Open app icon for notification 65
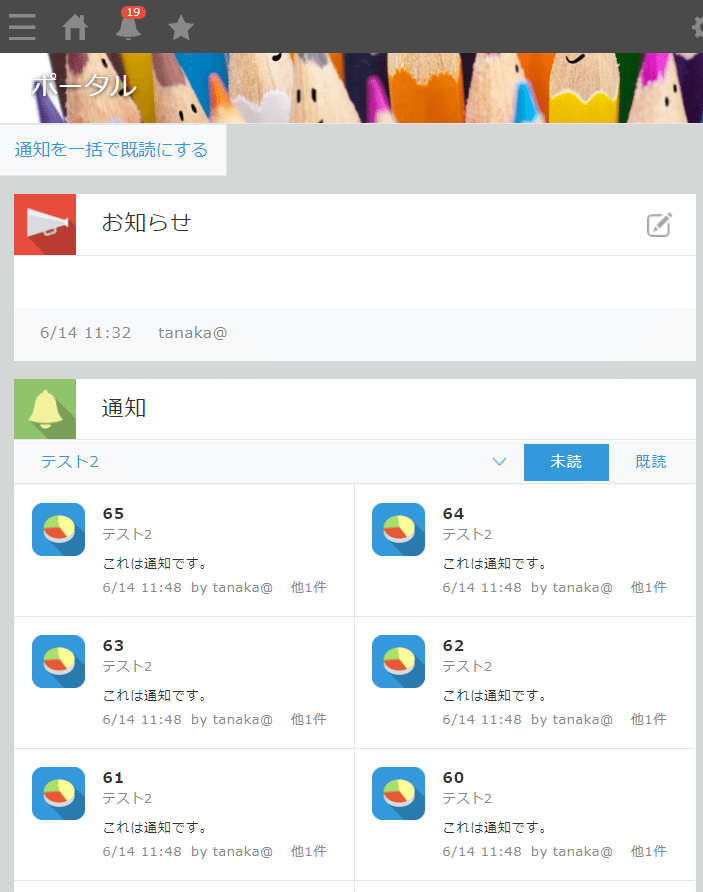The width and height of the screenshot is (703, 892). 59,529
